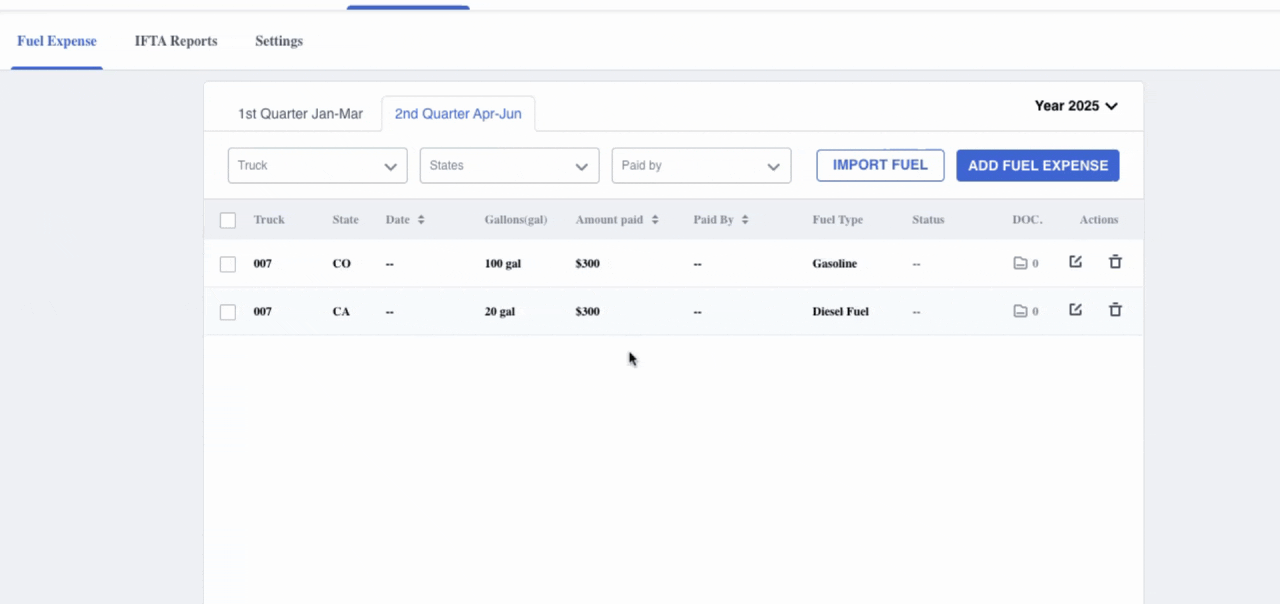
Task: Sort table by Date column arrows
Action: [x=421, y=220]
